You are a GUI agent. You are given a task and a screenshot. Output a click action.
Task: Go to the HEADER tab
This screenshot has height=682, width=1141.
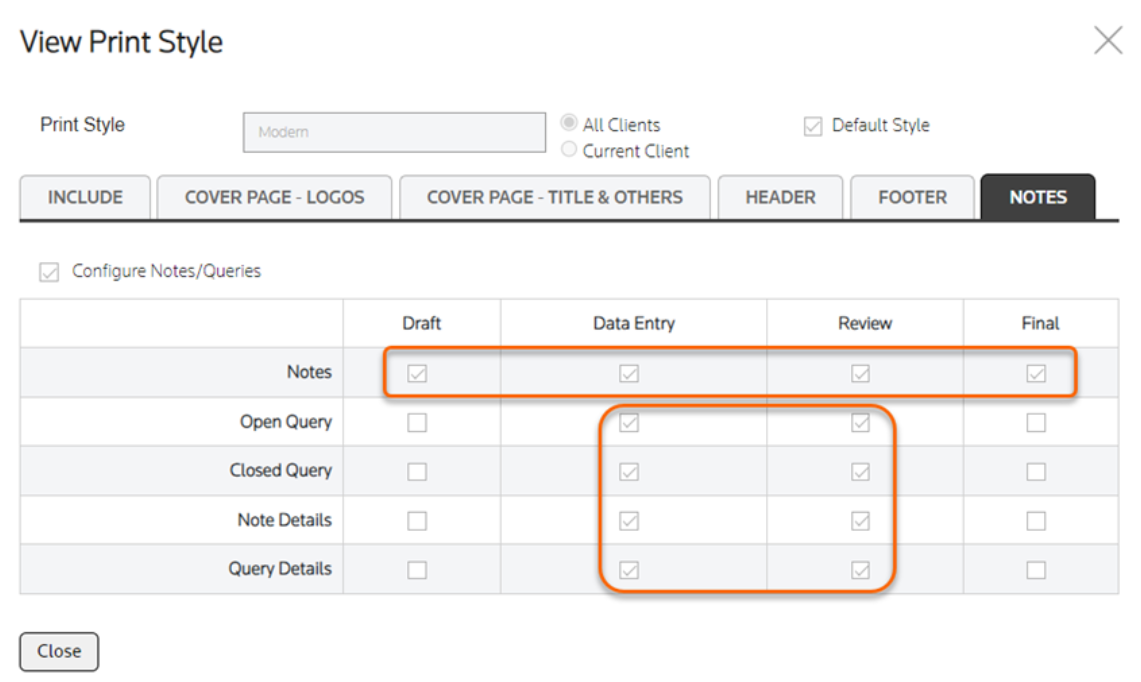click(780, 197)
